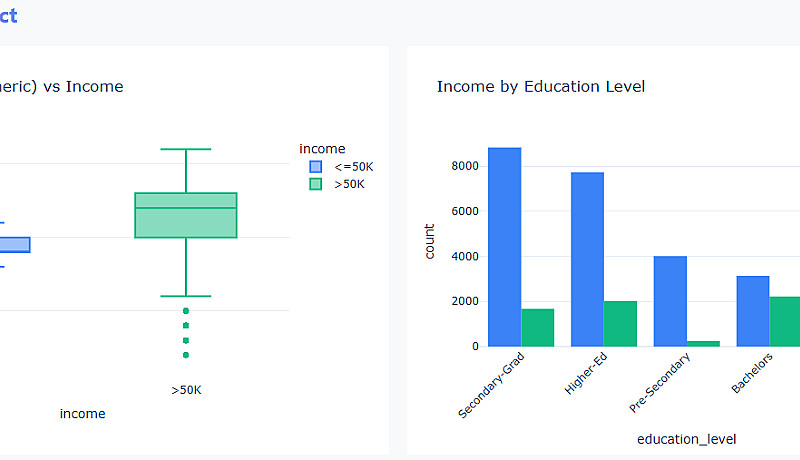The height and width of the screenshot is (460, 800).
Task: Select the lowest outlier dot under >50K box
Action: click(186, 354)
